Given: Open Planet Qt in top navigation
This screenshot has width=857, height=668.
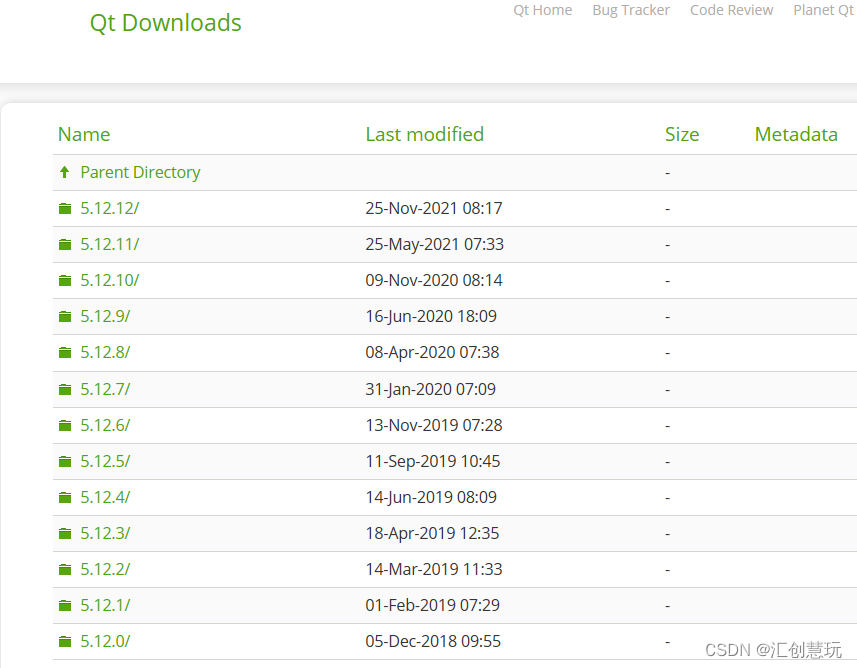Looking at the screenshot, I should pyautogui.click(x=824, y=10).
